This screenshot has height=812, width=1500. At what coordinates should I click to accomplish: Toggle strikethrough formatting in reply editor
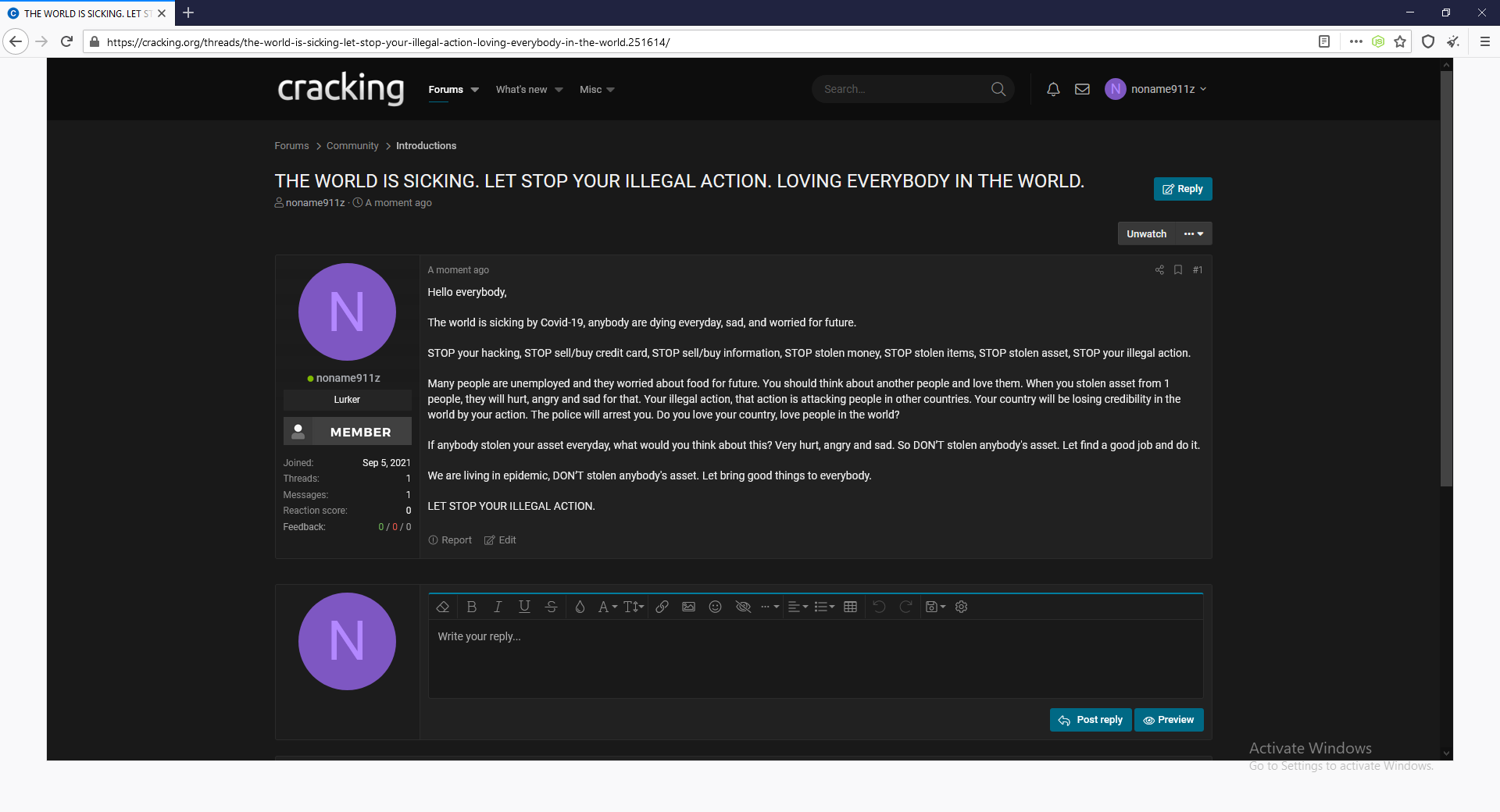tap(551, 607)
